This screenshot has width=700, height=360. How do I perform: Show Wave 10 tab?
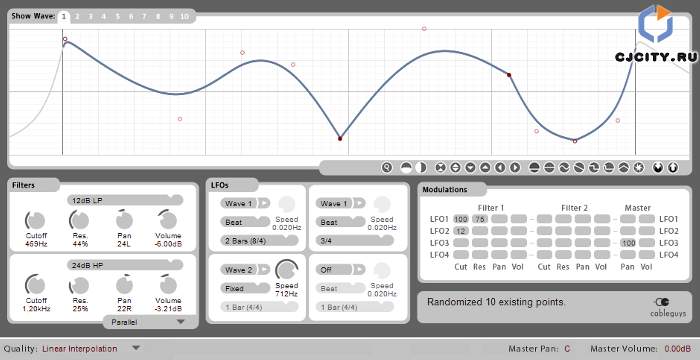click(x=185, y=17)
